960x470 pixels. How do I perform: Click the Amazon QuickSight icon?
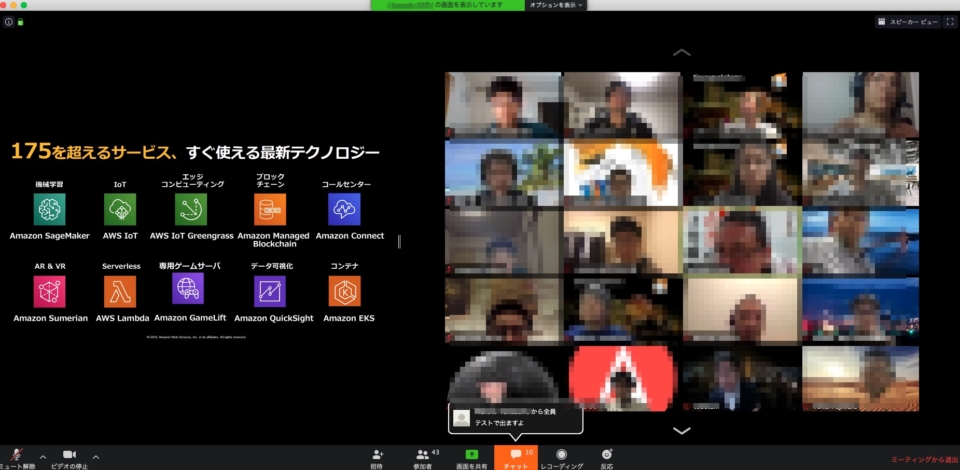[270, 291]
